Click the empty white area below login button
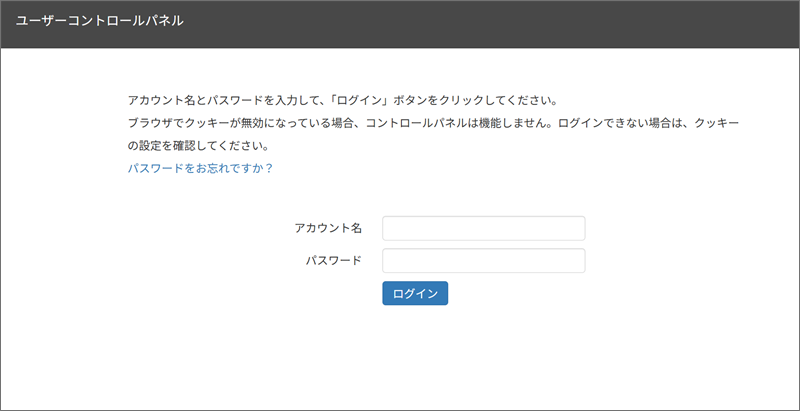This screenshot has height=411, width=800. 415,357
